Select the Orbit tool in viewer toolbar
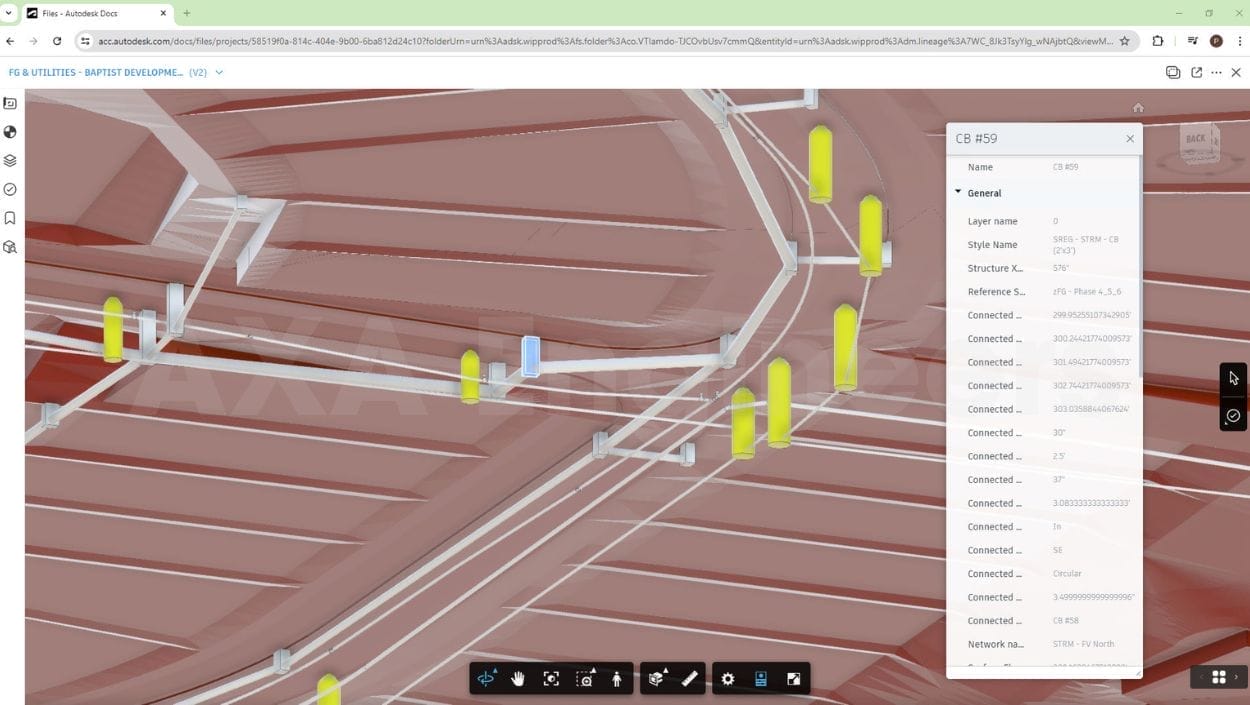 pos(486,679)
